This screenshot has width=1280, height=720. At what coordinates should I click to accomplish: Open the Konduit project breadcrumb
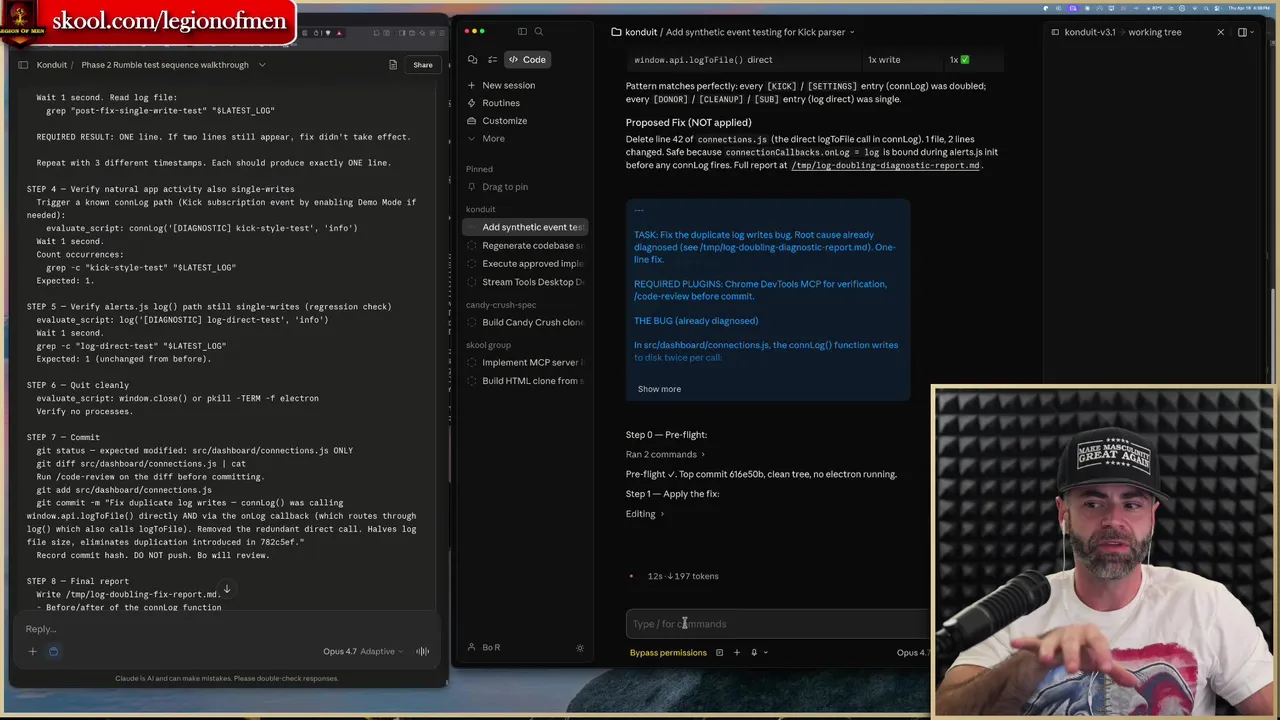(x=52, y=65)
